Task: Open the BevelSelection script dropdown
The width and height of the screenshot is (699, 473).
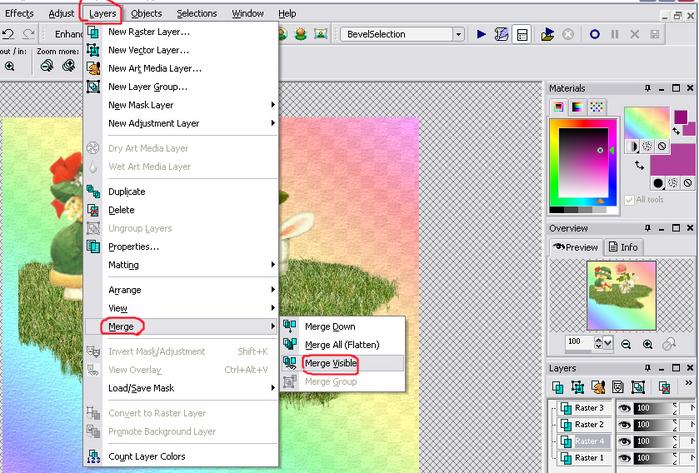Action: click(x=458, y=34)
